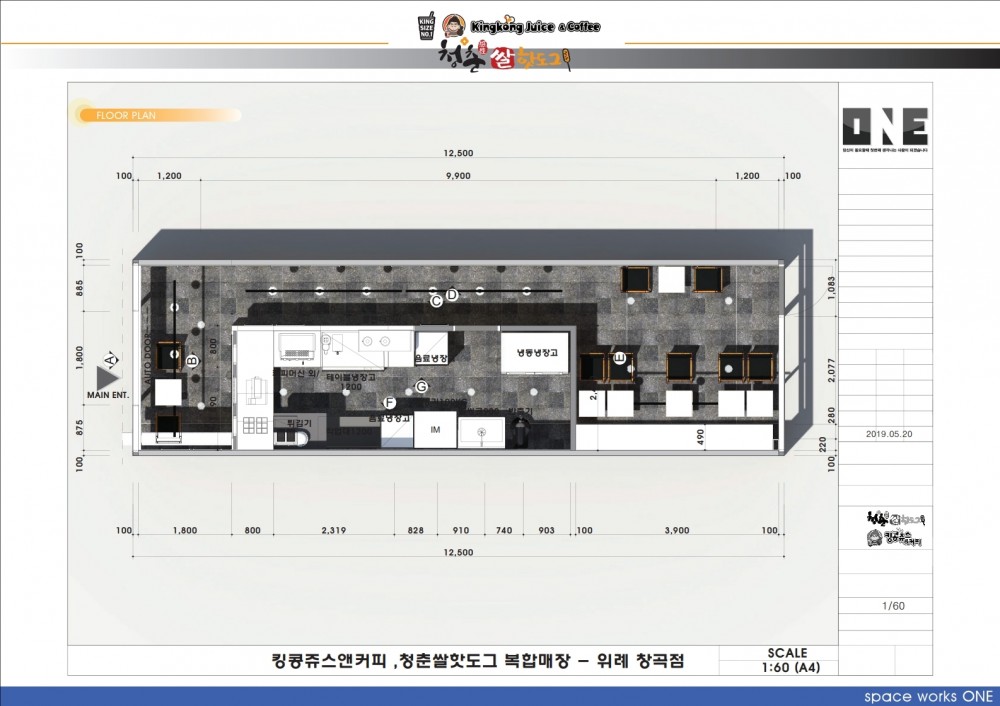This screenshot has width=1000, height=706.
Task: Click the circled F section marker
Action: 390,403
